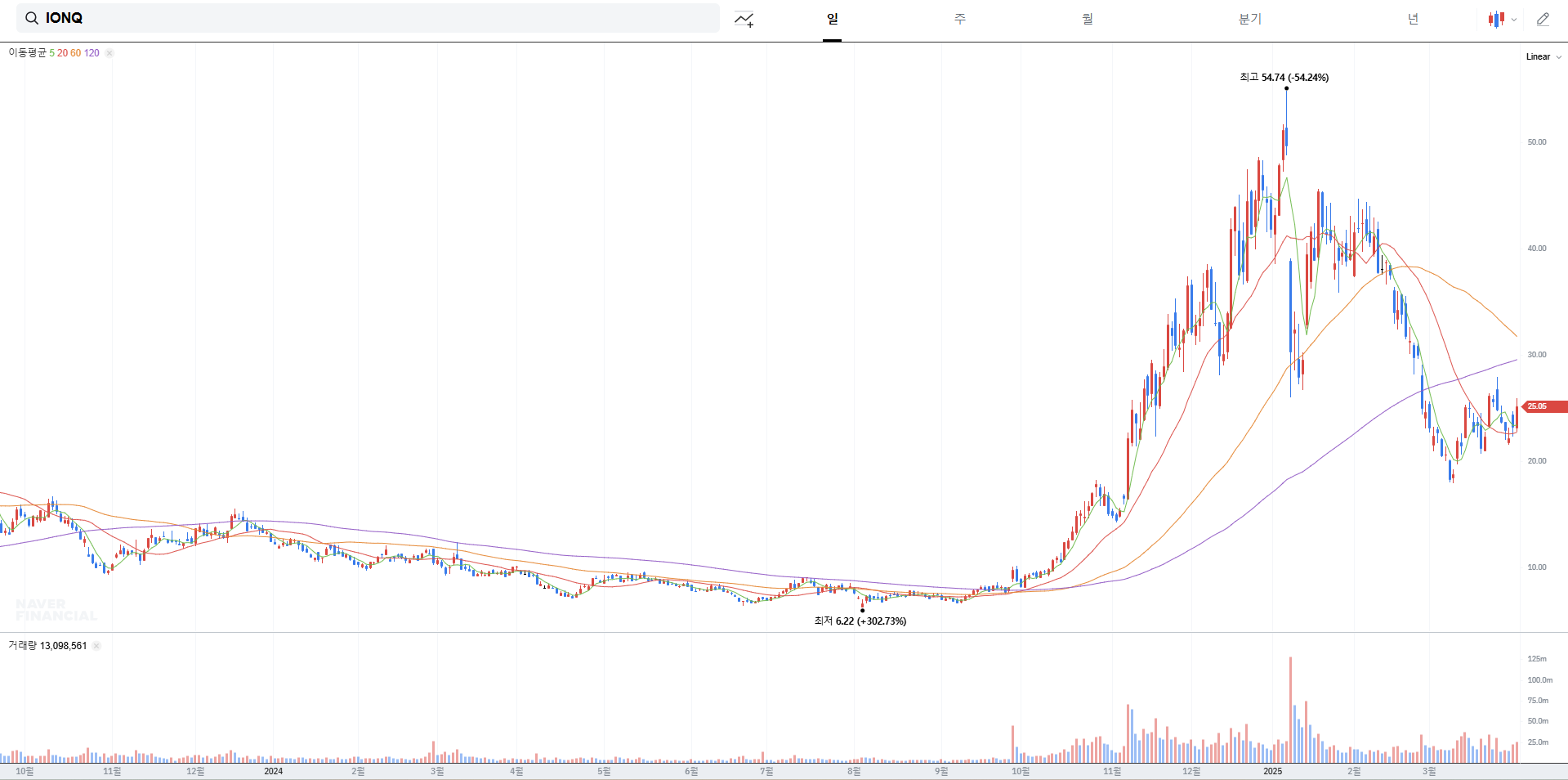Remove the 거래량 volume indicator

96,646
